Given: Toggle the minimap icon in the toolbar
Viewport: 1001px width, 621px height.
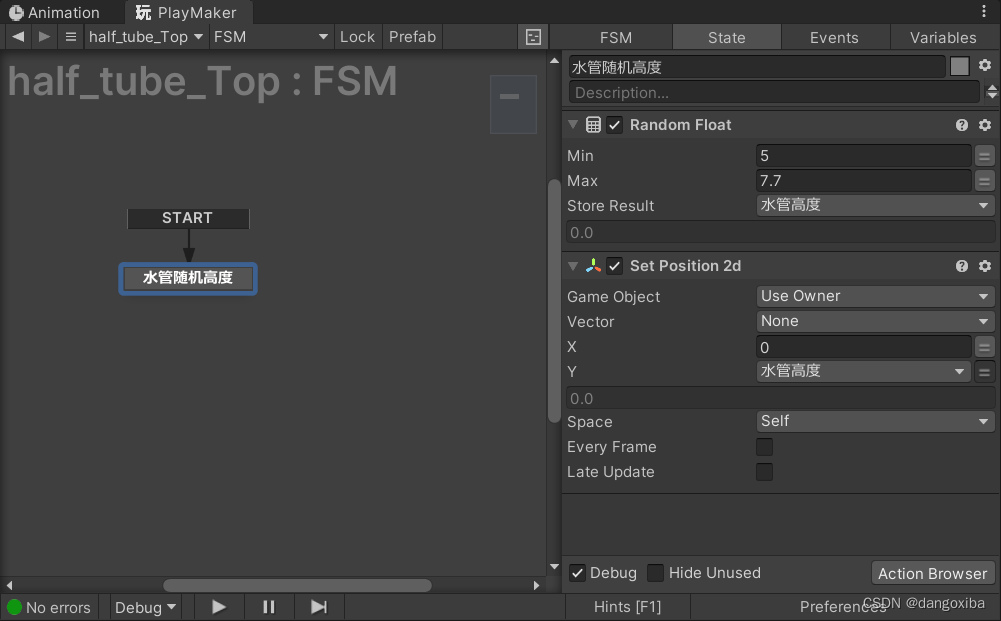Looking at the screenshot, I should (533, 37).
